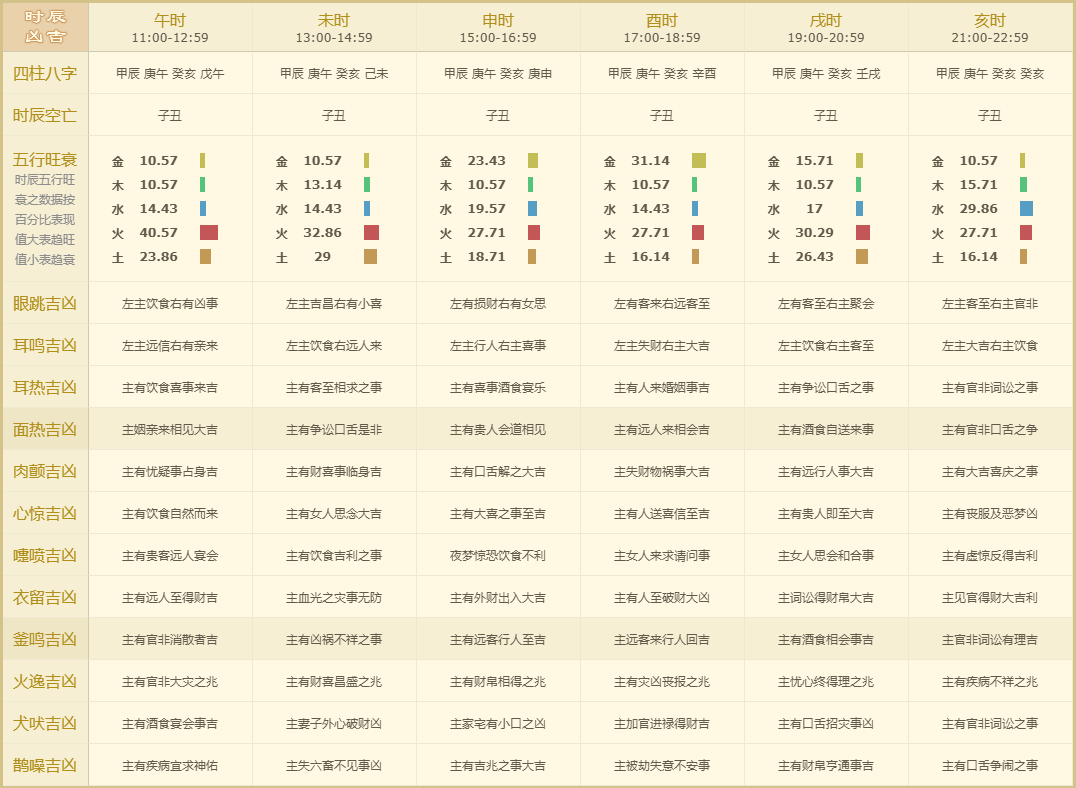1076x788 pixels.
Task: Click the 主有争讼口舌之事 cell
Action: click(x=826, y=387)
